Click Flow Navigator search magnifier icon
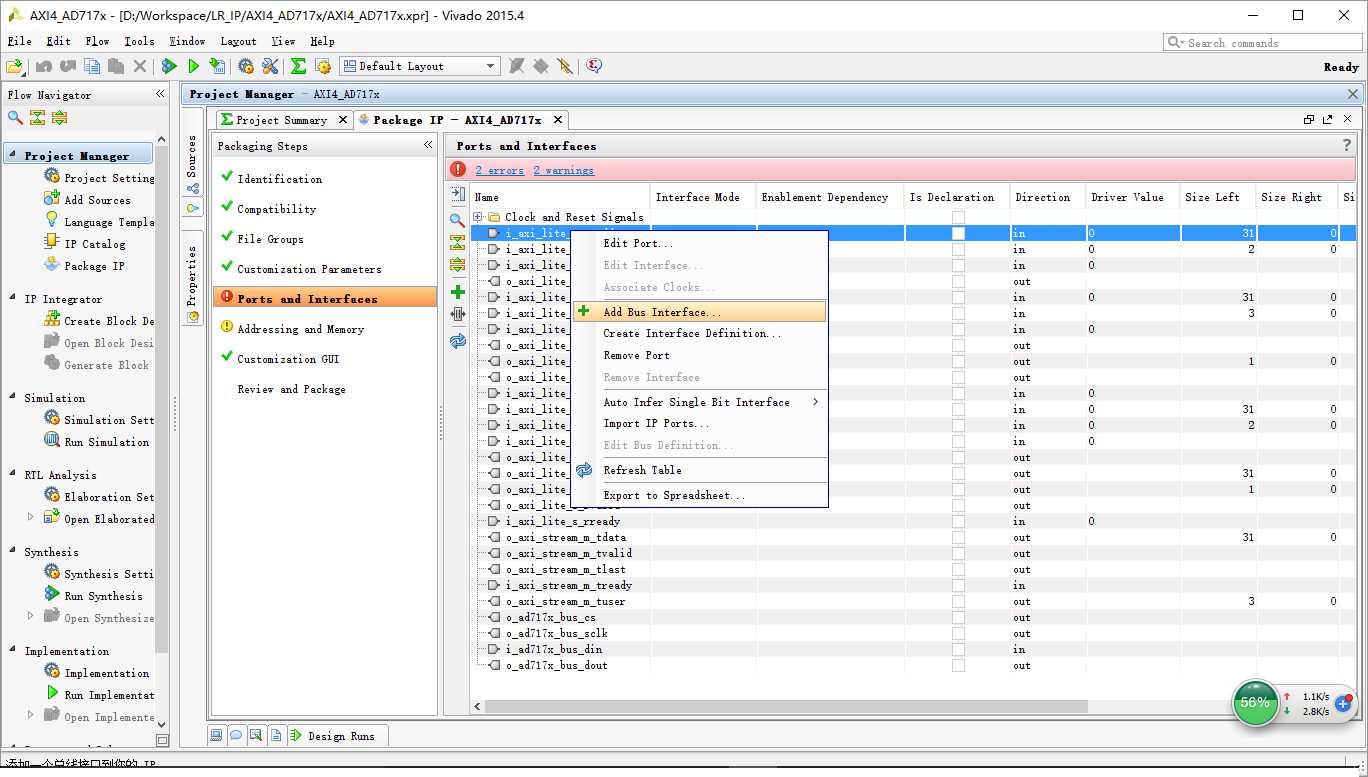This screenshot has width=1368, height=777. coord(15,118)
